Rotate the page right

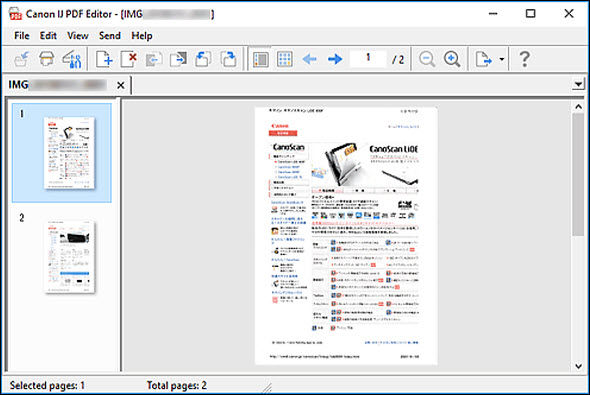[x=228, y=59]
